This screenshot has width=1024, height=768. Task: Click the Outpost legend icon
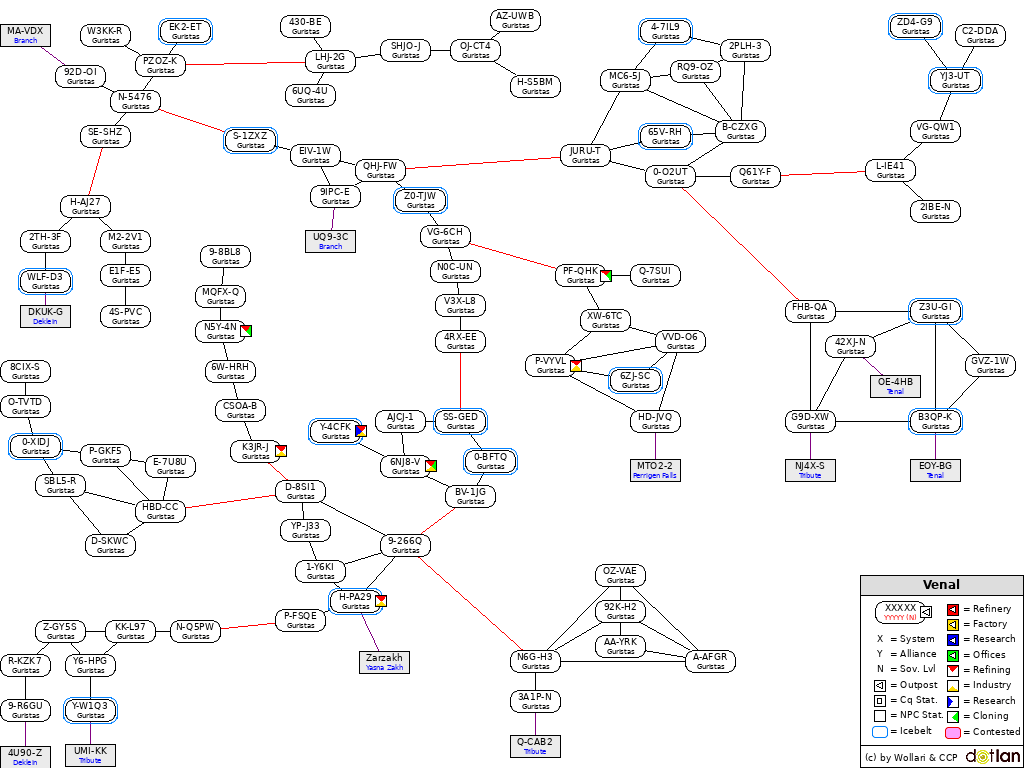880,685
